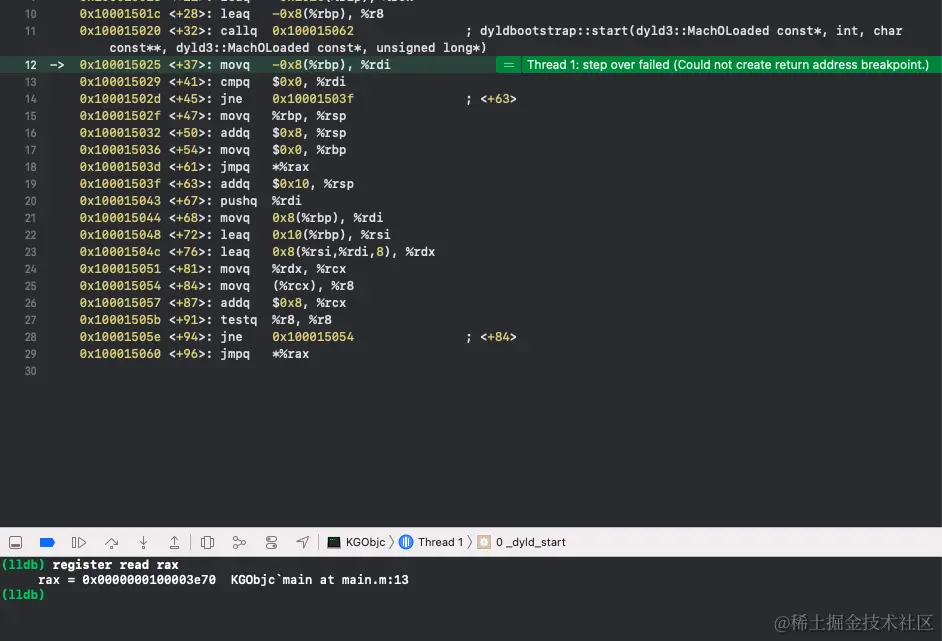Open the Simulate Location arrow menu
Viewport: 942px width, 641px height.
pyautogui.click(x=303, y=542)
